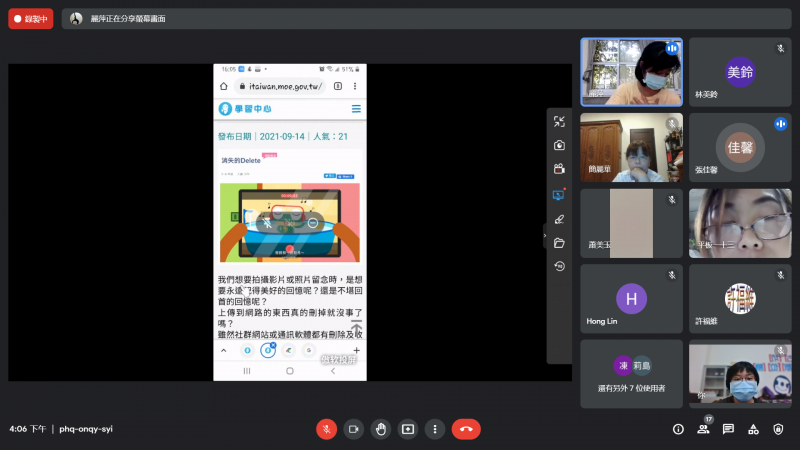Select the 張佳馨 participant tile

pyautogui.click(x=740, y=147)
